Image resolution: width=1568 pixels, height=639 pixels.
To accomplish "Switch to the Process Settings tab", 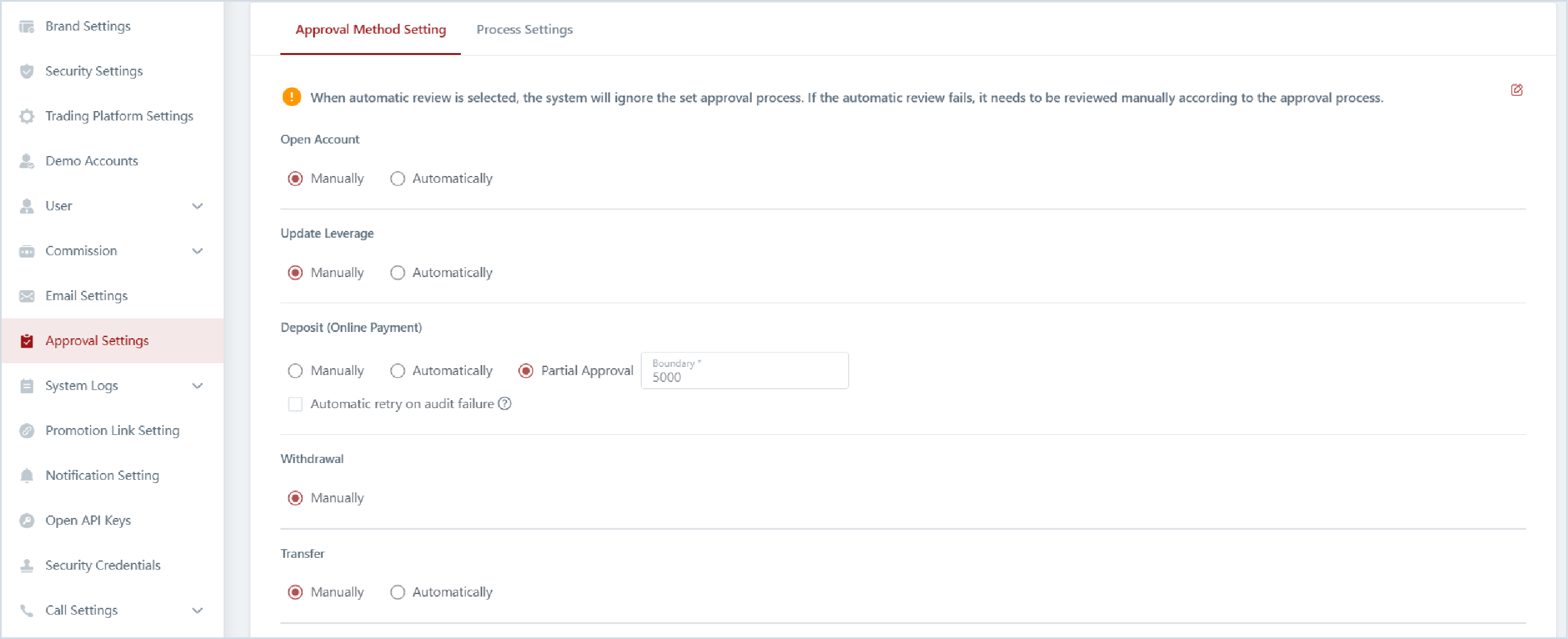I will click(524, 29).
